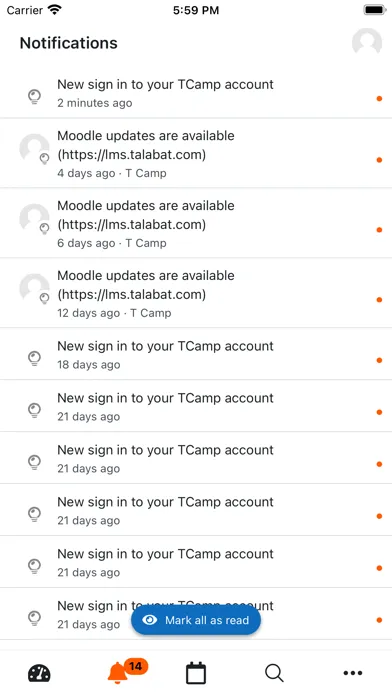Image resolution: width=392 pixels, height=696 pixels.
Task: Open the New sign in notification from 2 minutes ago
Action: (196, 93)
